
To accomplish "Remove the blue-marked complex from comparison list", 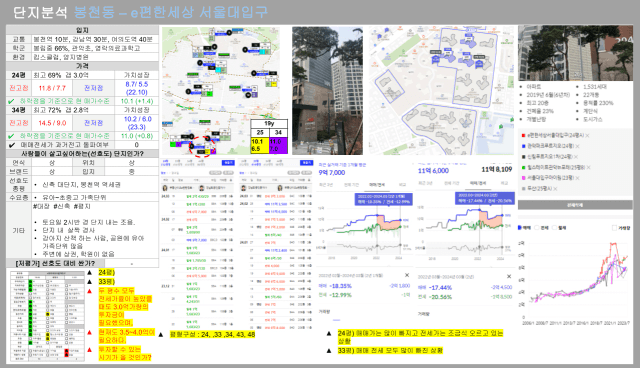I will pos(578,146).
